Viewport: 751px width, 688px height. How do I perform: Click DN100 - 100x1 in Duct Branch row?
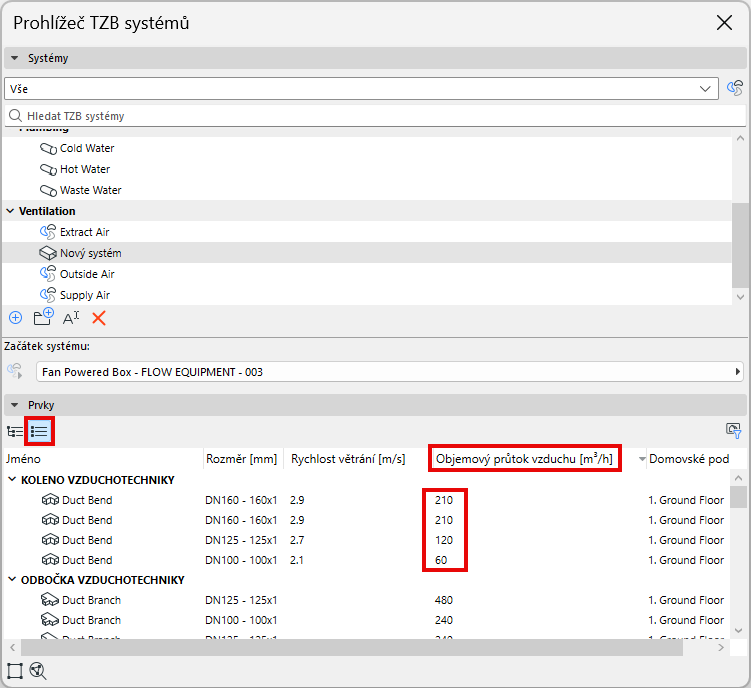(241, 620)
